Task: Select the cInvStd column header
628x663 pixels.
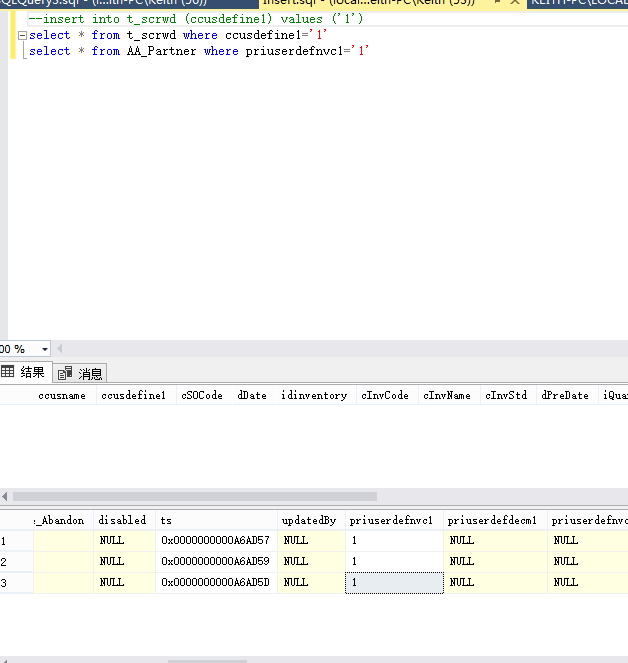Action: click(x=506, y=395)
